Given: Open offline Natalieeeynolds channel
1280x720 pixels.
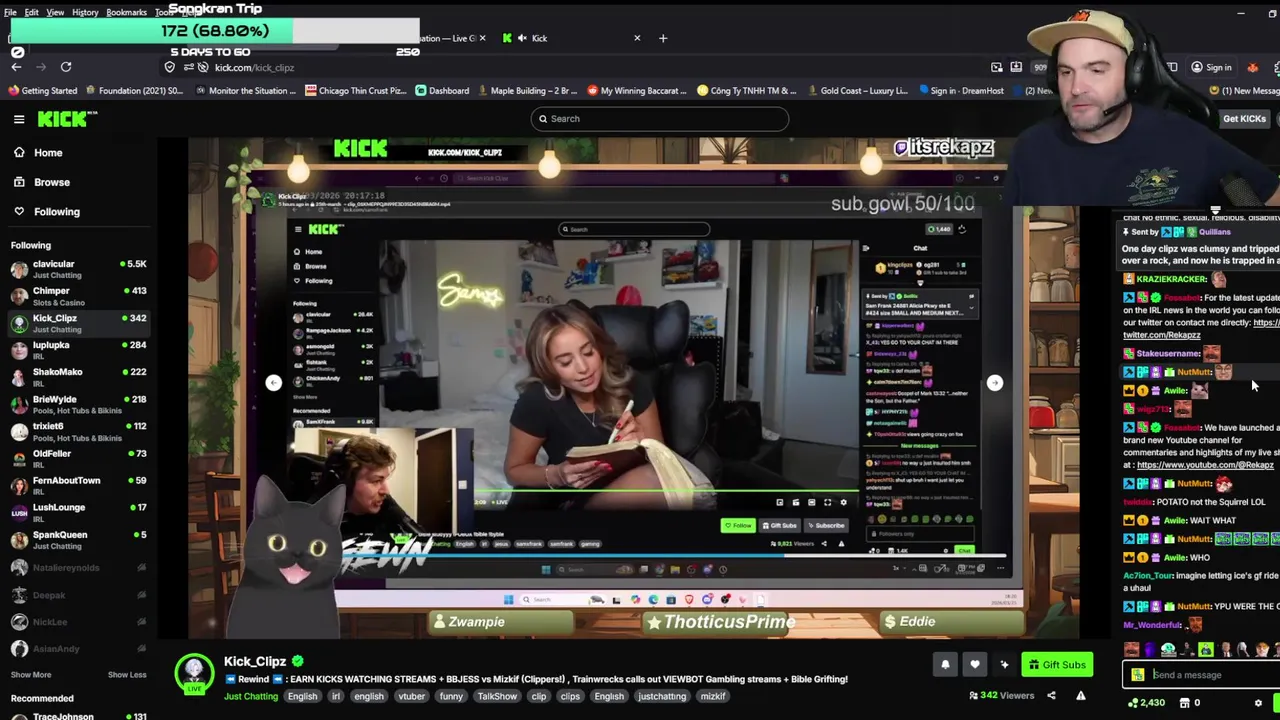Looking at the screenshot, I should [x=78, y=568].
